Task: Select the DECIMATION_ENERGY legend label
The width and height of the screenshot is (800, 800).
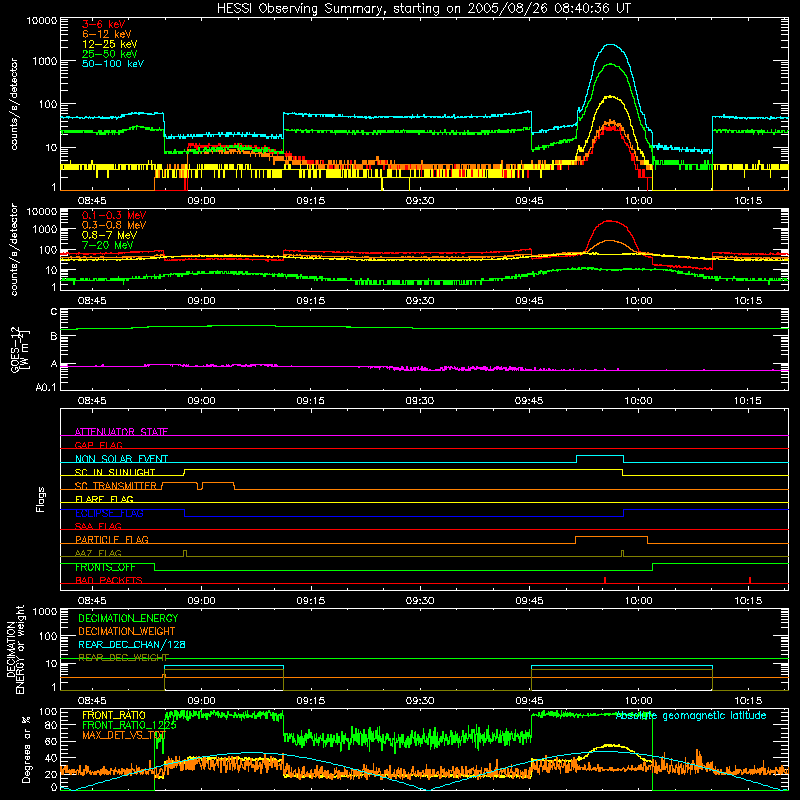Action: (x=128, y=618)
